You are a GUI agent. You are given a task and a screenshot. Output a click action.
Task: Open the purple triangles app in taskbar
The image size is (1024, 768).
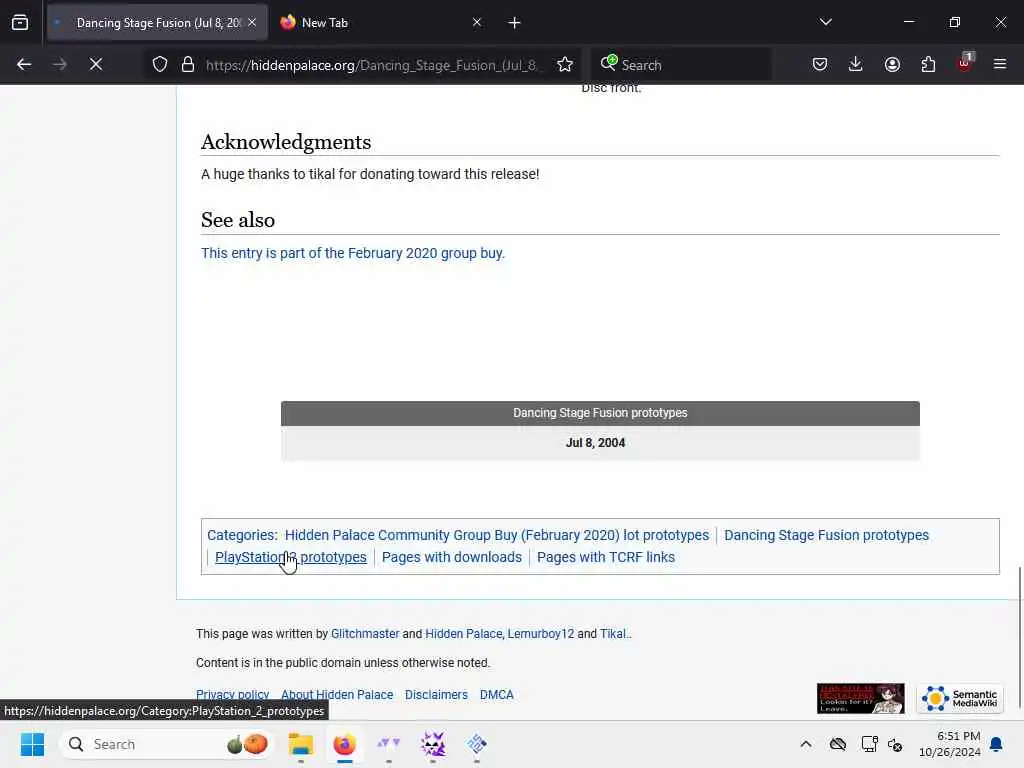click(389, 744)
